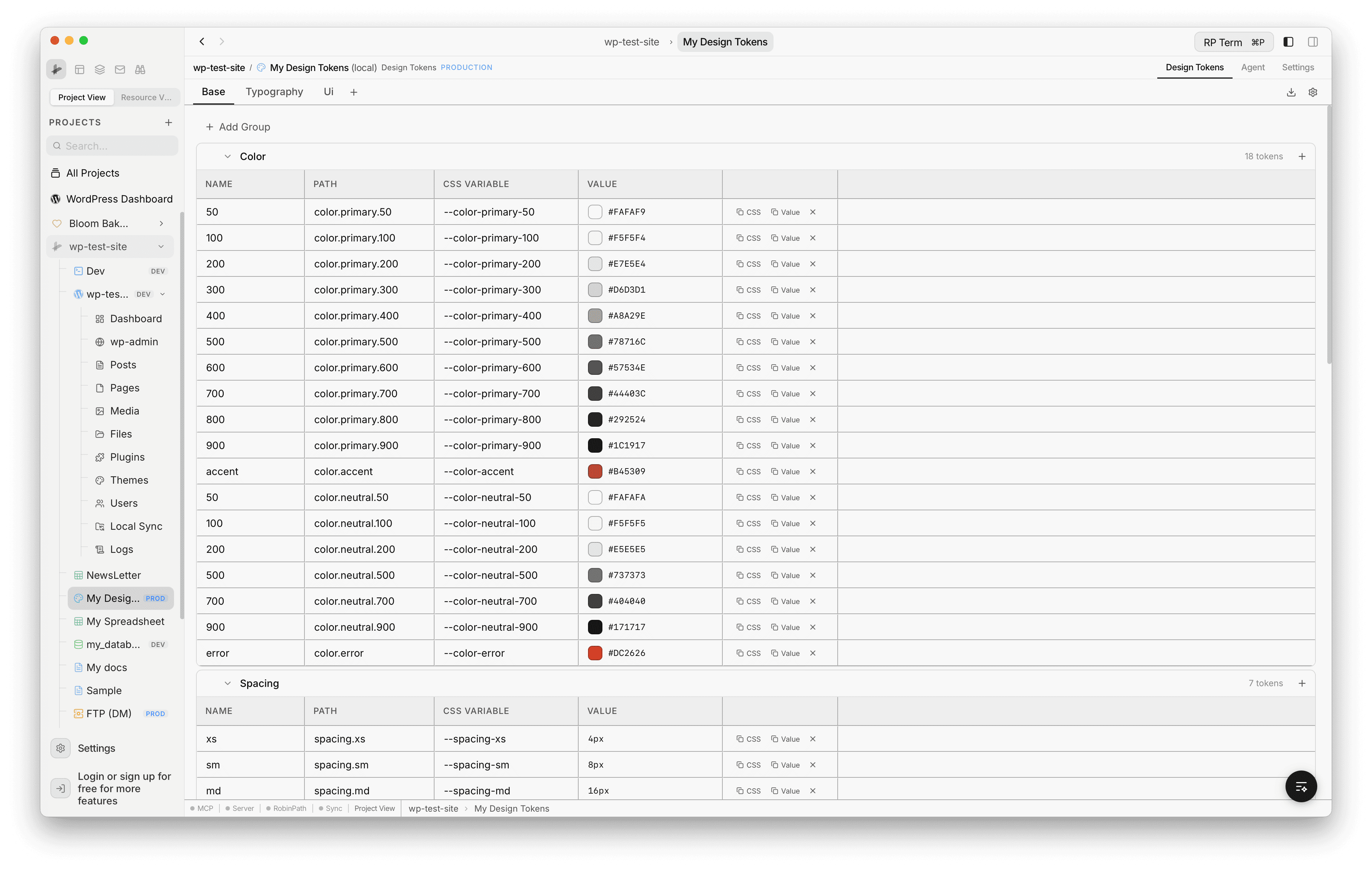Open the mail icon in the top toolbar
Viewport: 1372px width, 870px height.
pos(120,69)
